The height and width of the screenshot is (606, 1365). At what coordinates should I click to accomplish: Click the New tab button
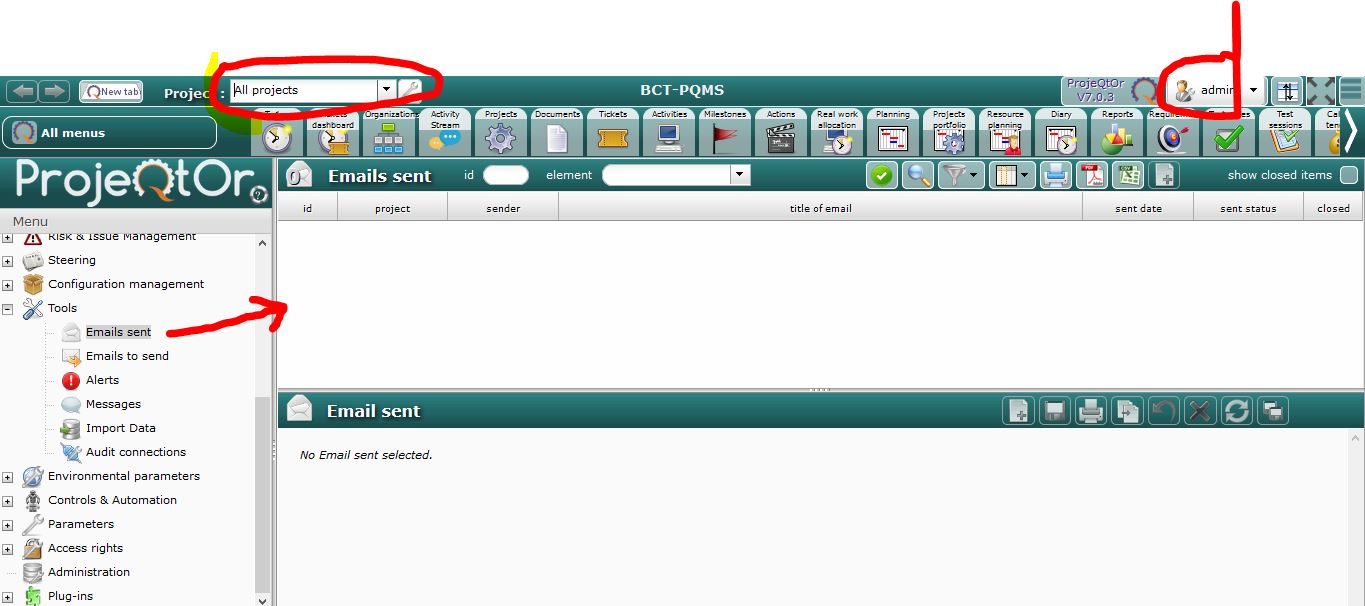click(x=111, y=91)
